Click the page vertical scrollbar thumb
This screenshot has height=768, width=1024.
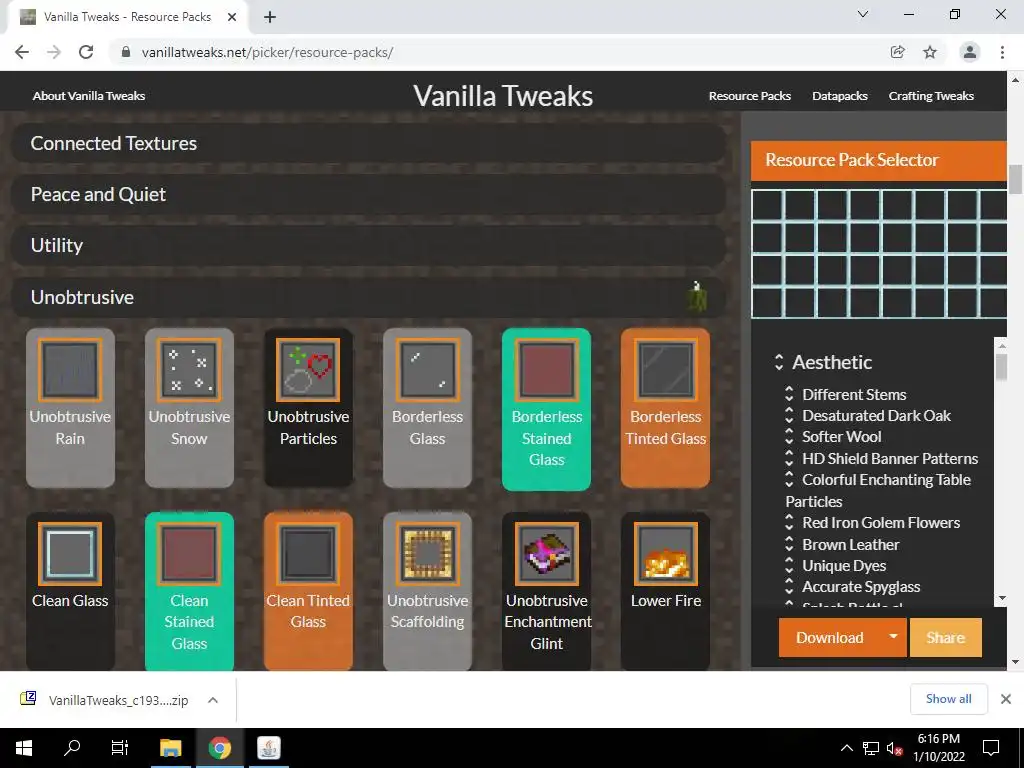tap(1015, 180)
